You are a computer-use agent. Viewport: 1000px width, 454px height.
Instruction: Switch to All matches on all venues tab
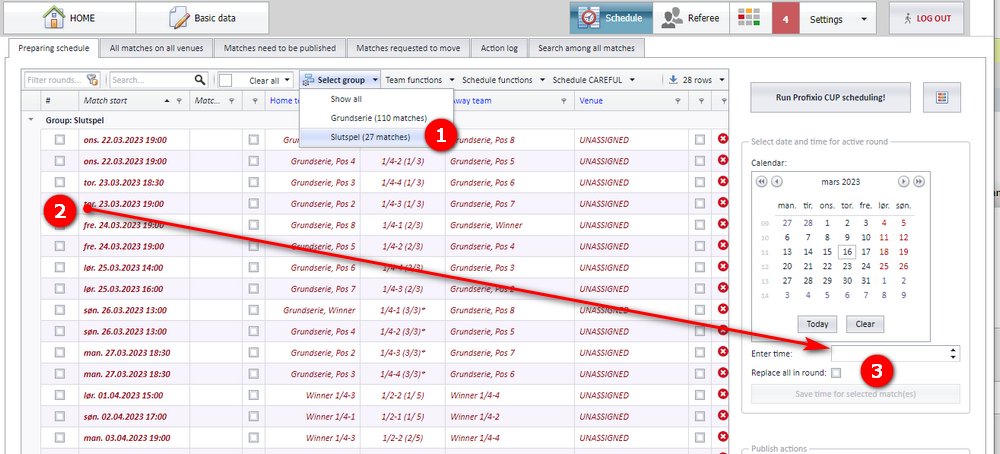pos(156,48)
